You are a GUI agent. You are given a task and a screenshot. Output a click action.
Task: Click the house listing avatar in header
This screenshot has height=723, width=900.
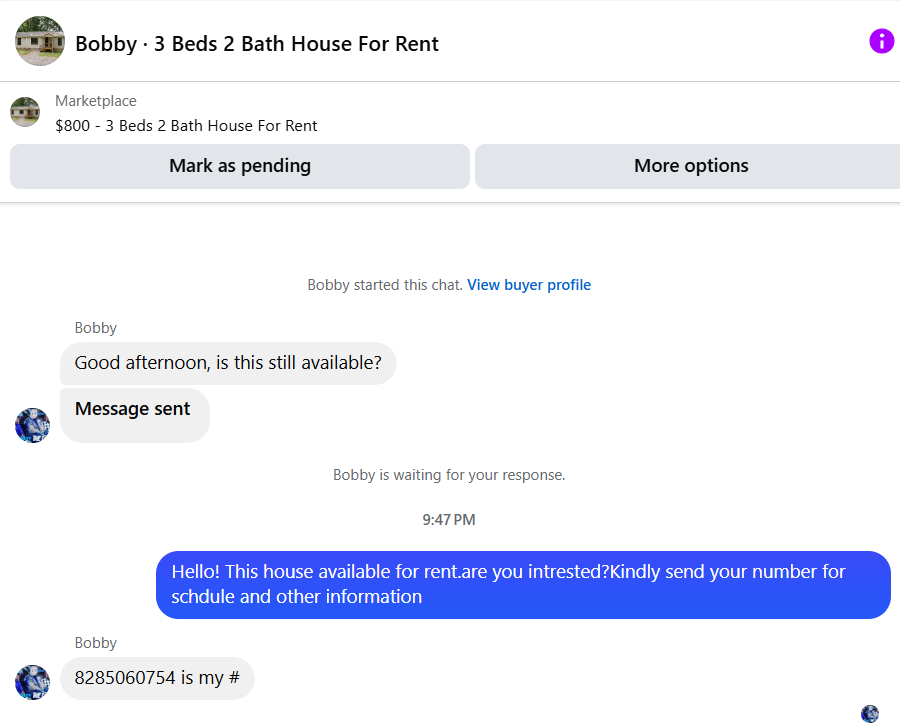(x=40, y=41)
